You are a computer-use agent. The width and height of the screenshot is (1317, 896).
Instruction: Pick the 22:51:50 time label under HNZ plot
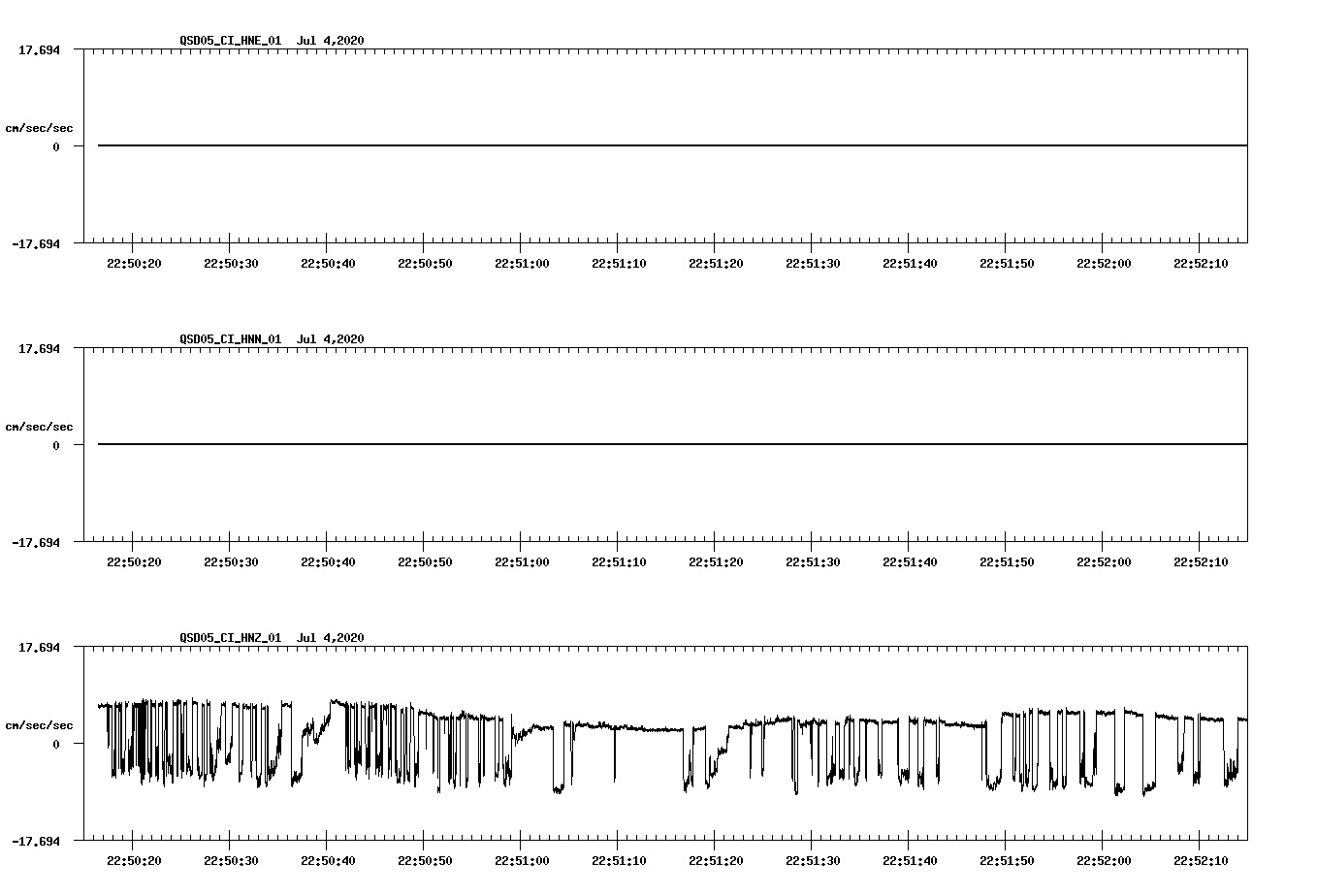1007,861
